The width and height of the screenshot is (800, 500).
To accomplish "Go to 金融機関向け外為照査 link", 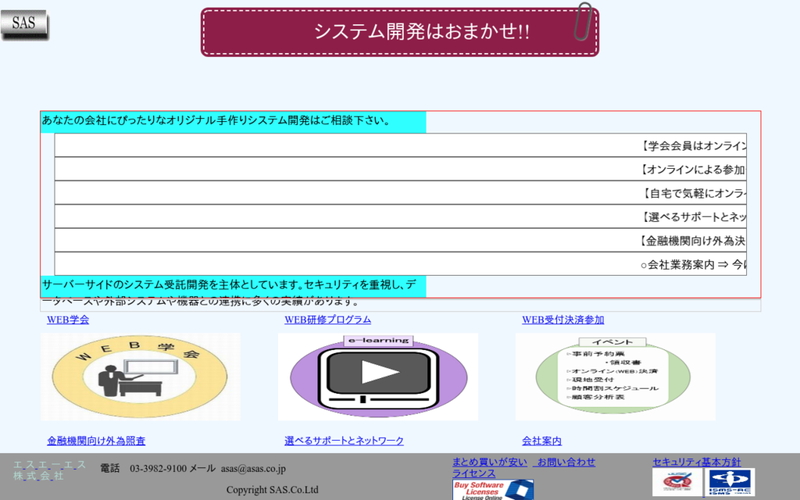I will pos(96,441).
